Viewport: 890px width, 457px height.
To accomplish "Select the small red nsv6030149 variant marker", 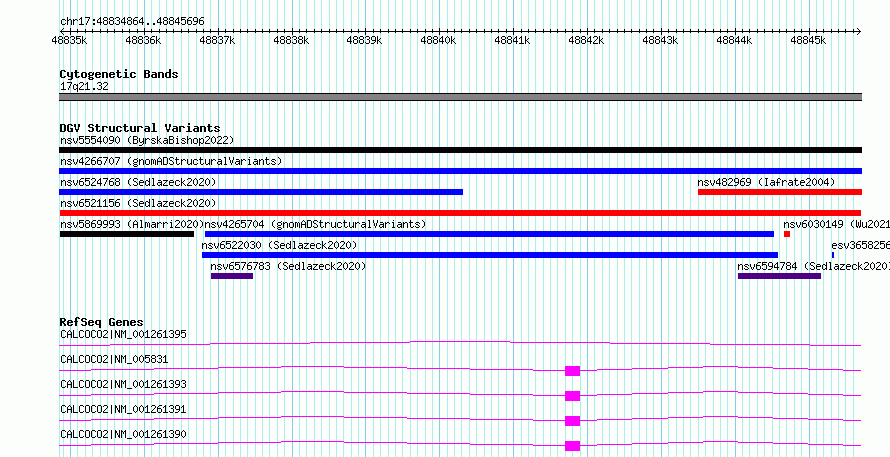I will pyautogui.click(x=787, y=234).
